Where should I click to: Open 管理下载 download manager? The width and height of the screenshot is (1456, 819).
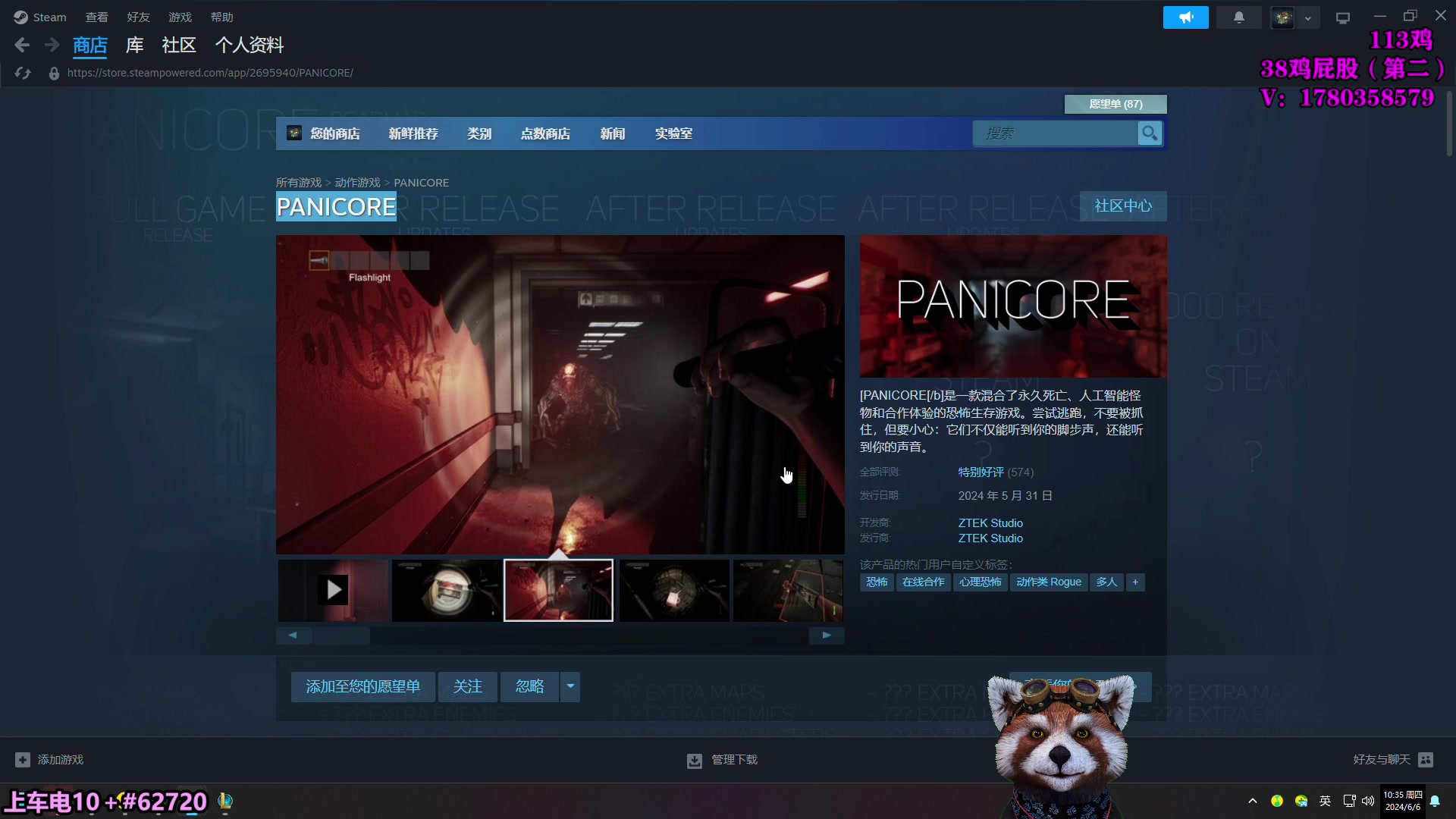723,760
